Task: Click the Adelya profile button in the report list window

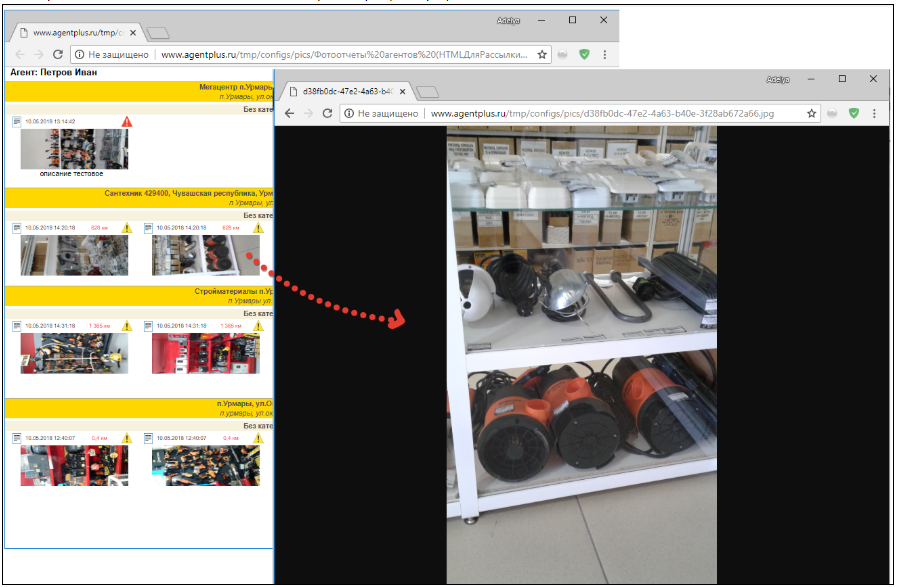Action: [x=508, y=21]
